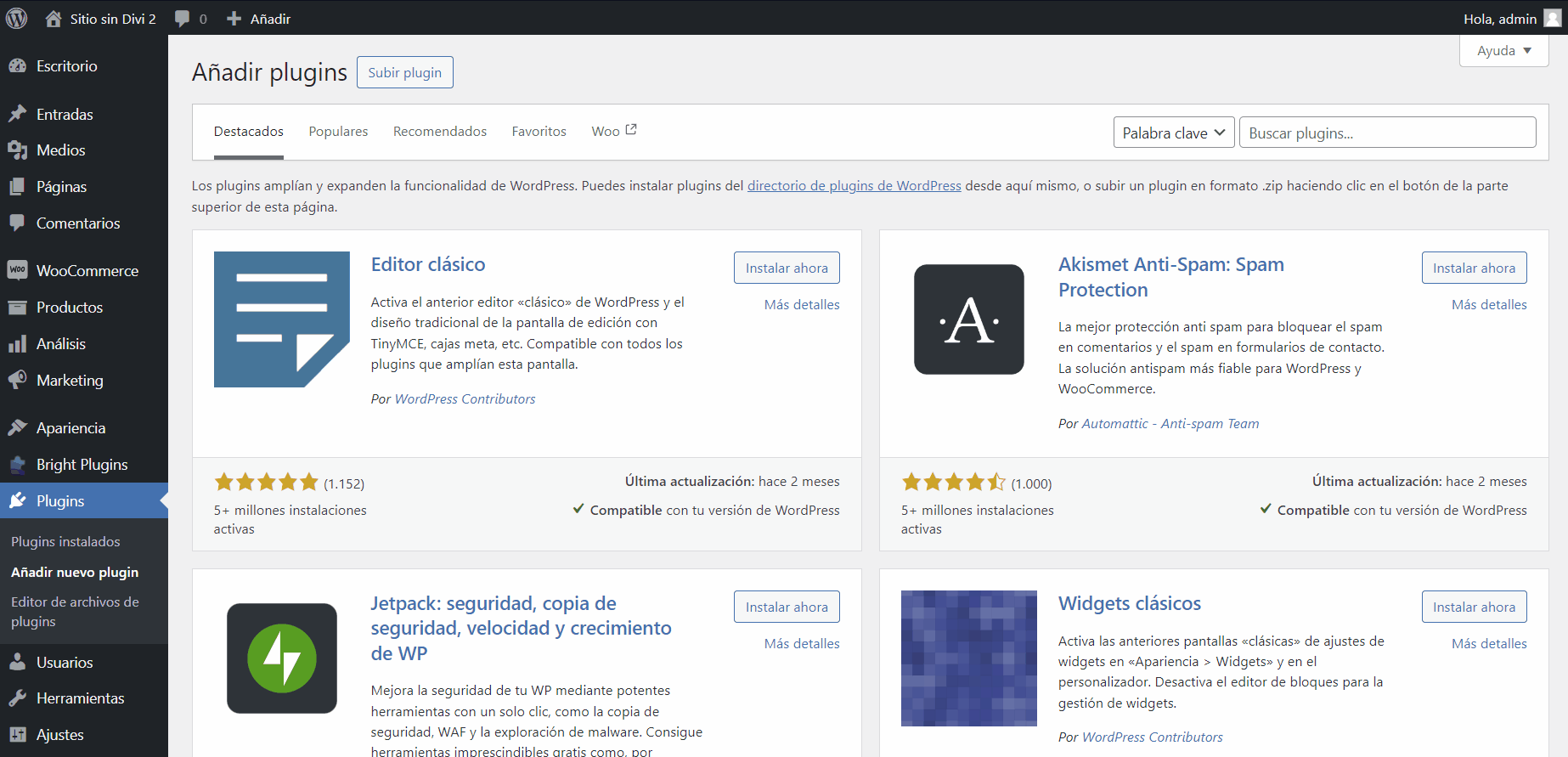Open the Palabra clave search type dropdown
The height and width of the screenshot is (757, 1568).
pyautogui.click(x=1173, y=133)
